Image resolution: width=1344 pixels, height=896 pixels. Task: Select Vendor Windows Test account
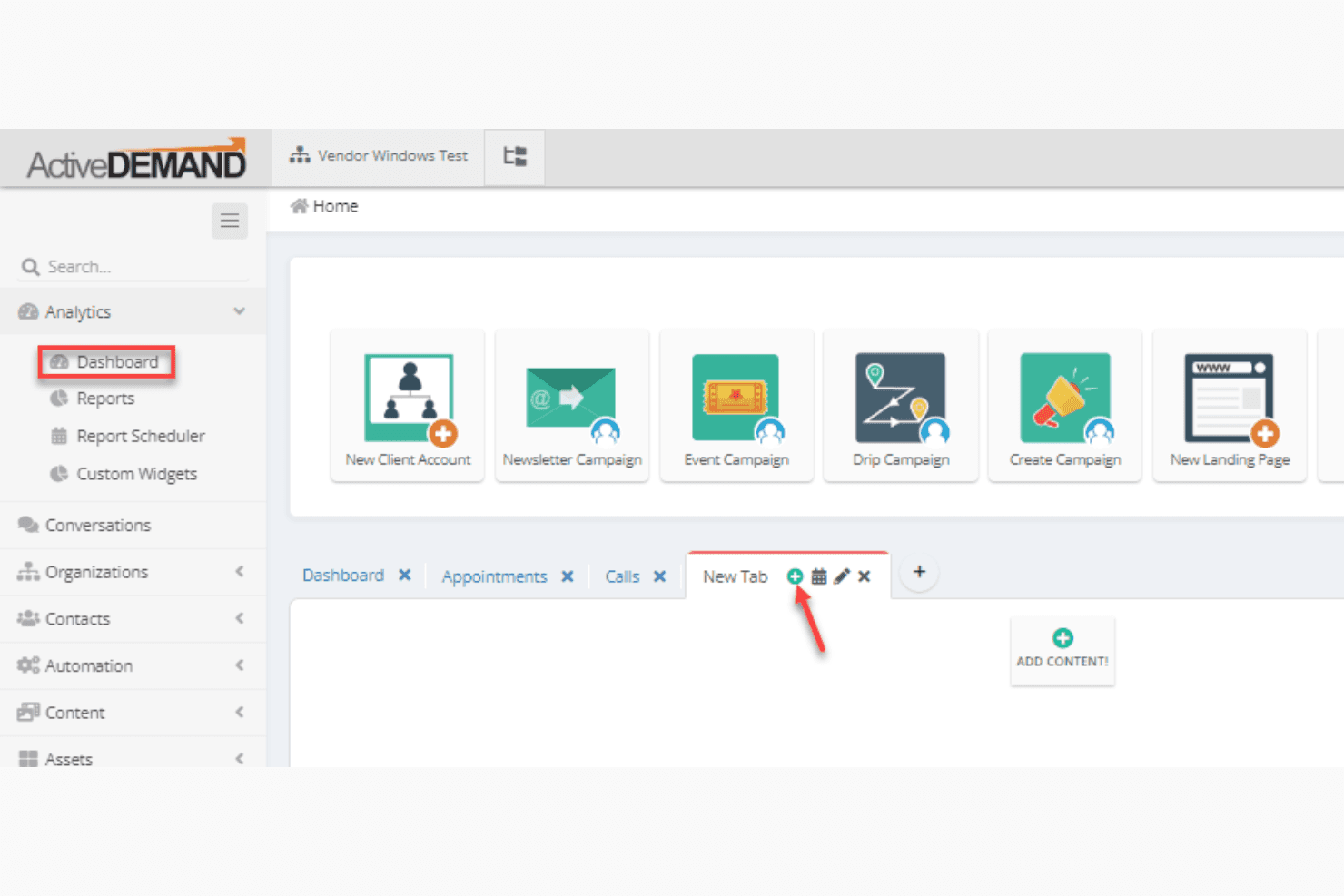coord(379,156)
